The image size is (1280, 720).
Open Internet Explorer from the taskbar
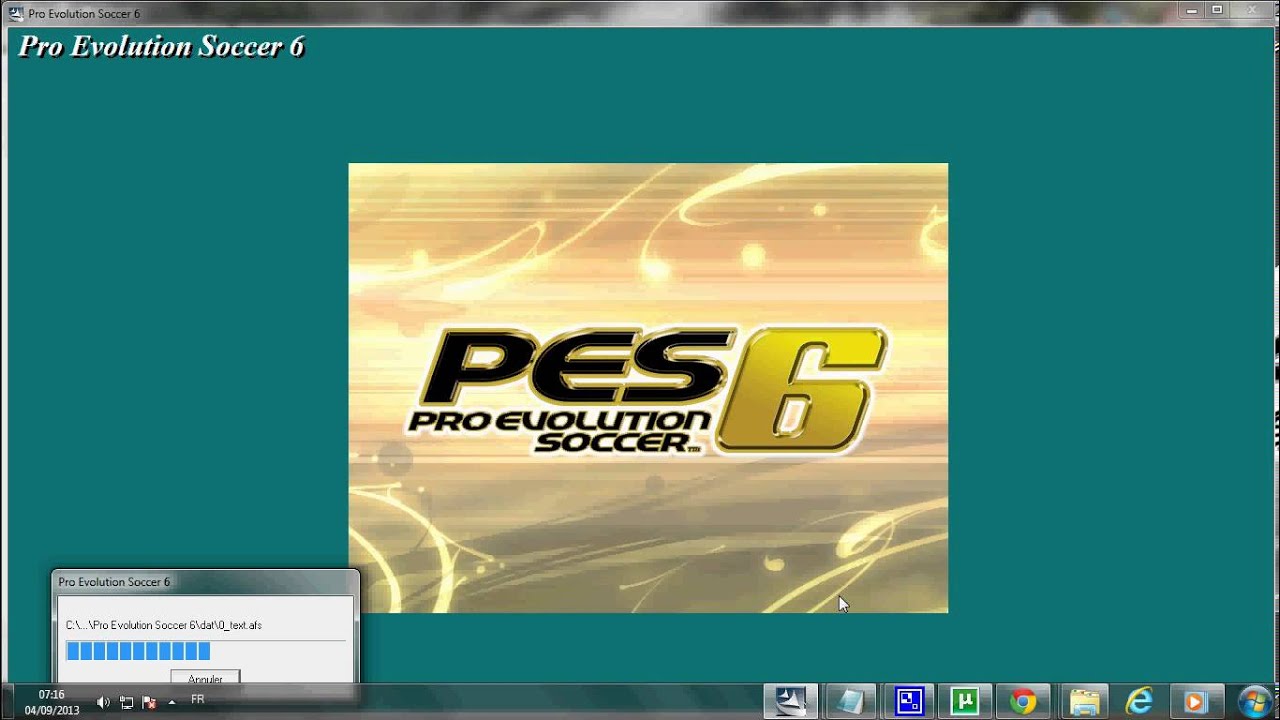pos(1139,701)
